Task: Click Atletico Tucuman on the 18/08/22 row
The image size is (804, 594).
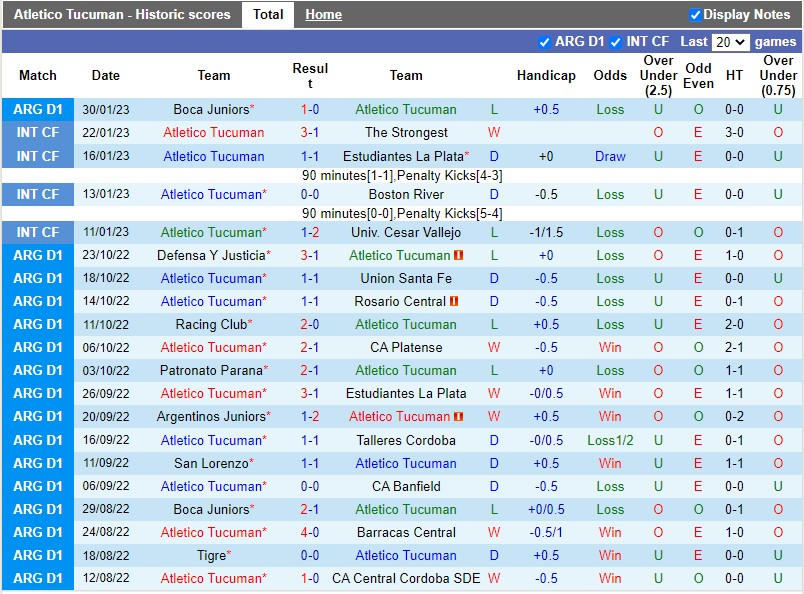Action: [x=406, y=556]
